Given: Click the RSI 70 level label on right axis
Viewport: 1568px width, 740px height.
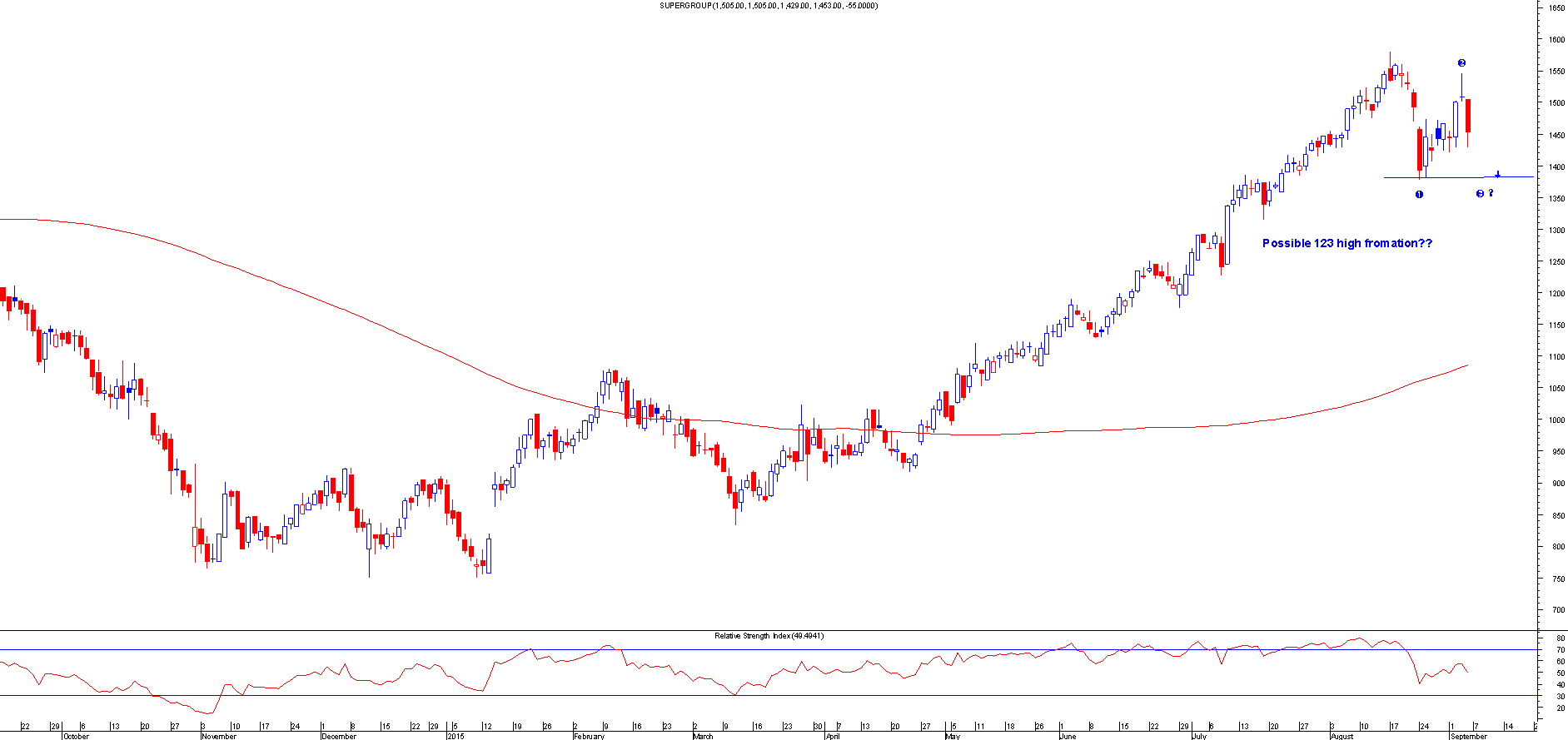Looking at the screenshot, I should (x=1559, y=649).
